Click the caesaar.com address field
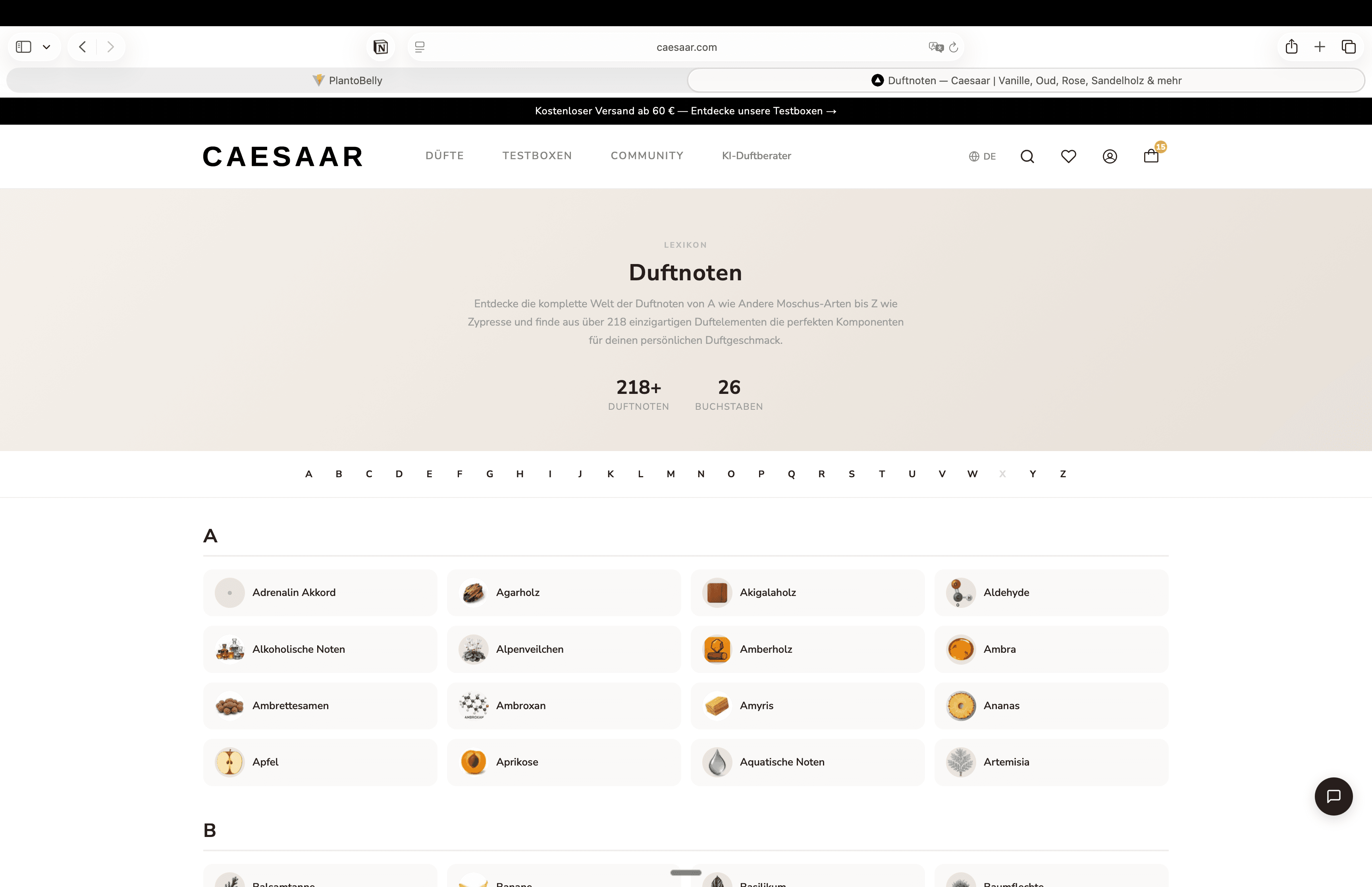Viewport: 1372px width, 887px height. (686, 47)
